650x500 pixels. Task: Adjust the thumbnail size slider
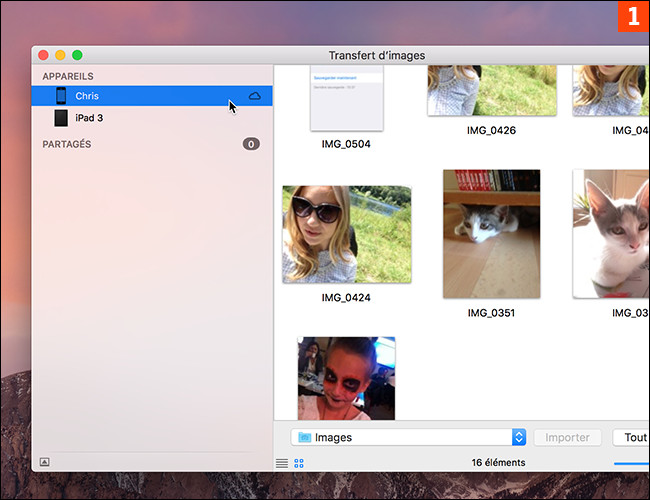coord(631,463)
